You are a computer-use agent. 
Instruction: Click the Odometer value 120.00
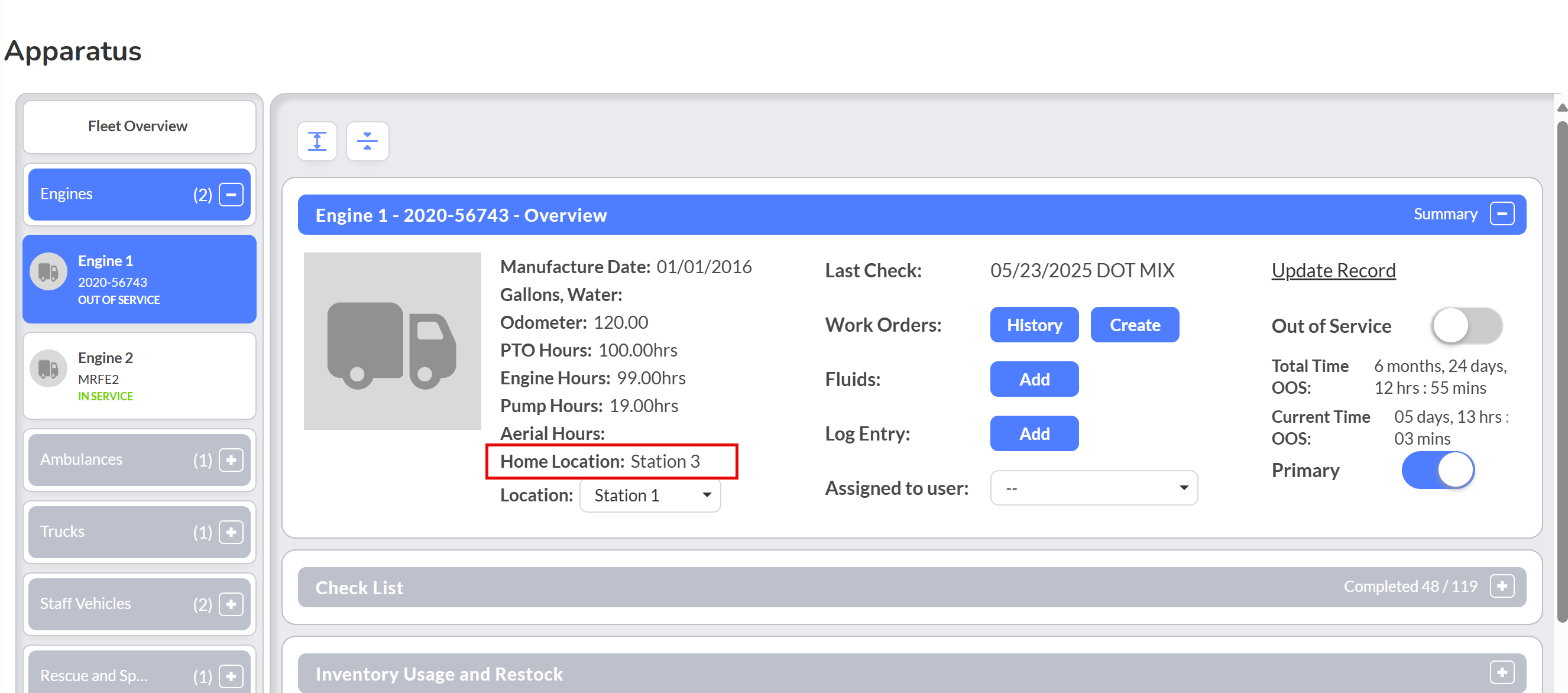[x=621, y=322]
